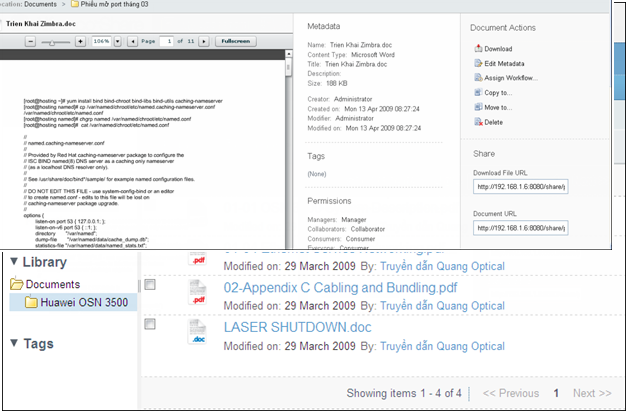The height and width of the screenshot is (413, 628).
Task: Tick the checkbox for 02-Appendix C Cabling
Action: point(150,285)
